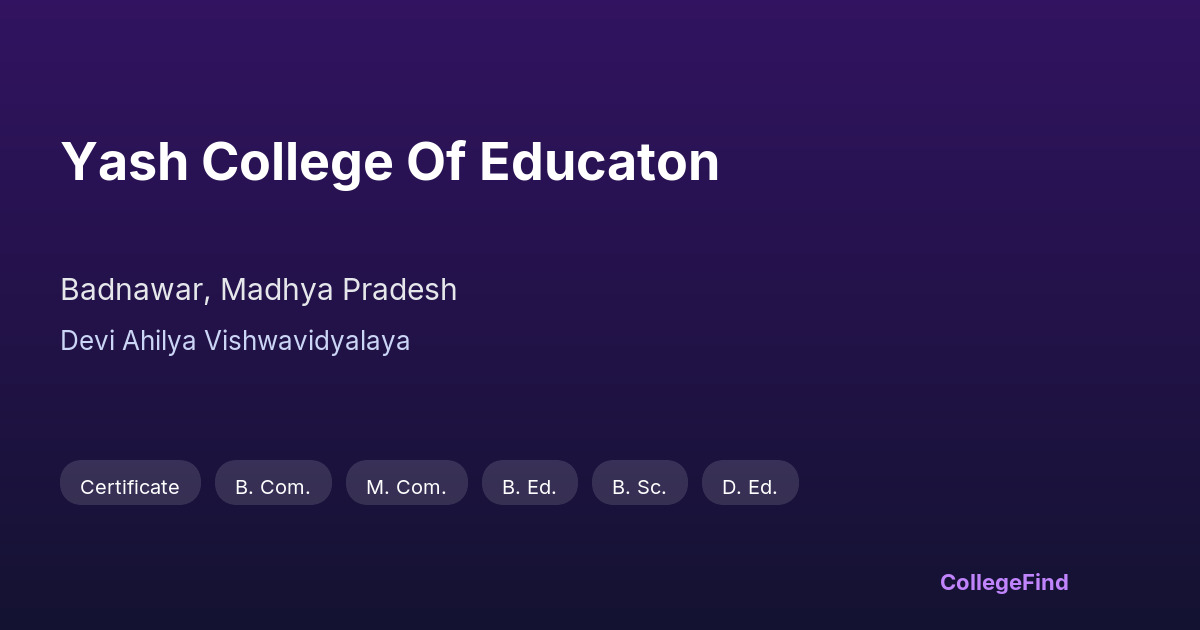Choose the B. Com. course tag

point(273,487)
